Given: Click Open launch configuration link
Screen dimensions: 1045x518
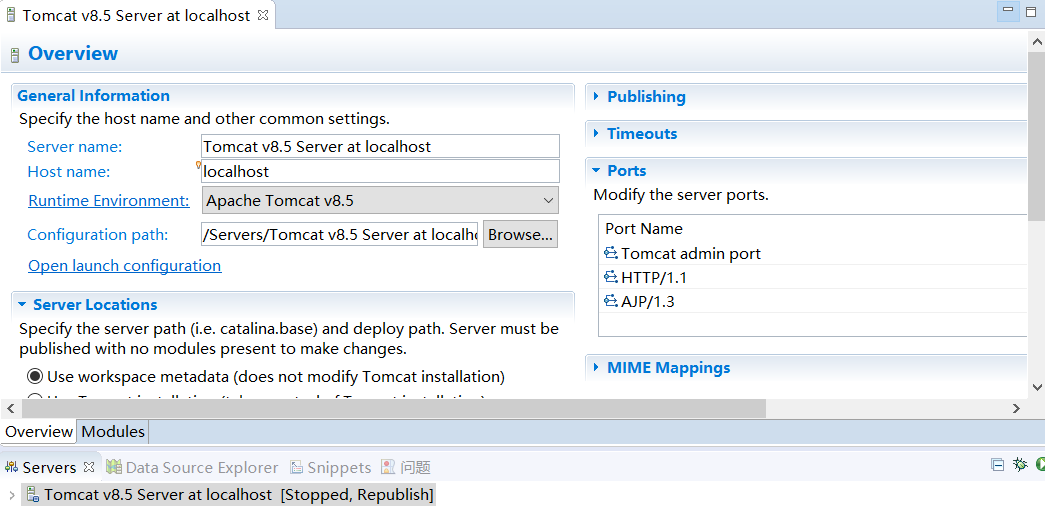Looking at the screenshot, I should coord(125,265).
